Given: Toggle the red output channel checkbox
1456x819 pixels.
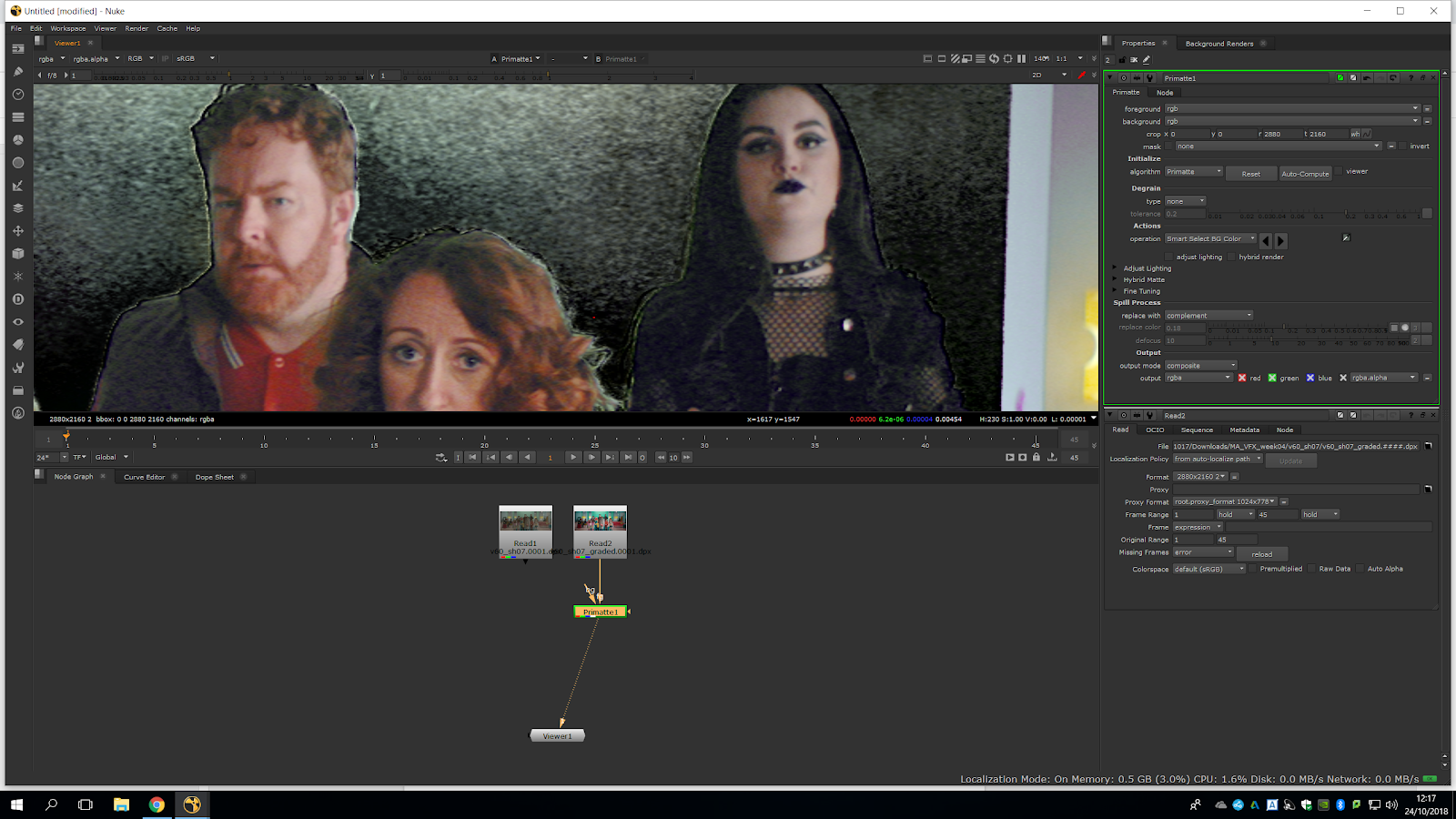Looking at the screenshot, I should [x=1242, y=378].
